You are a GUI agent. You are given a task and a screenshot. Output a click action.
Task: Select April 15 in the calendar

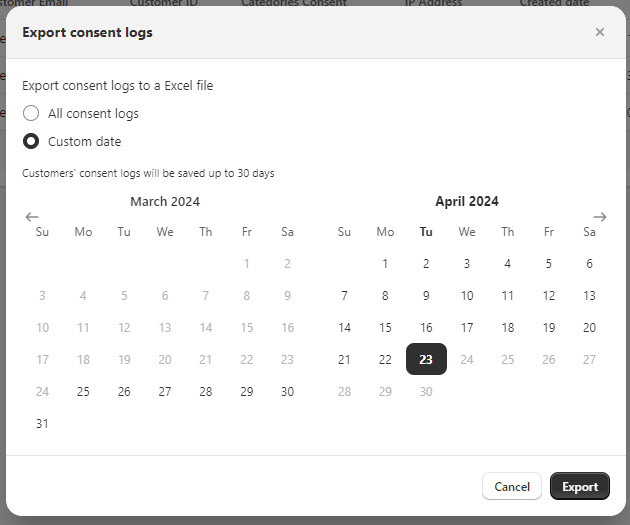385,328
